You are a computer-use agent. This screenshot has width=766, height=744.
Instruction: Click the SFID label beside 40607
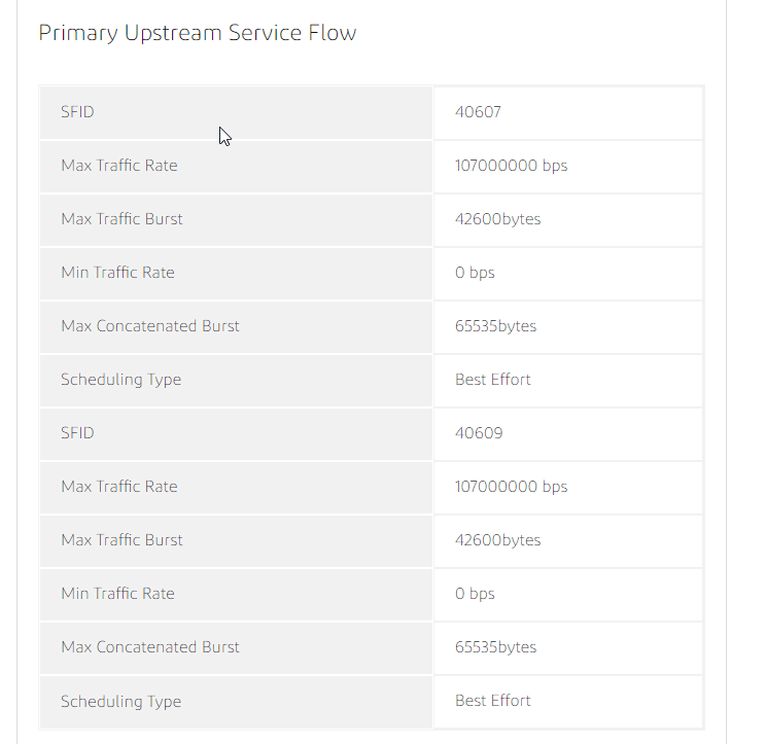pos(78,112)
